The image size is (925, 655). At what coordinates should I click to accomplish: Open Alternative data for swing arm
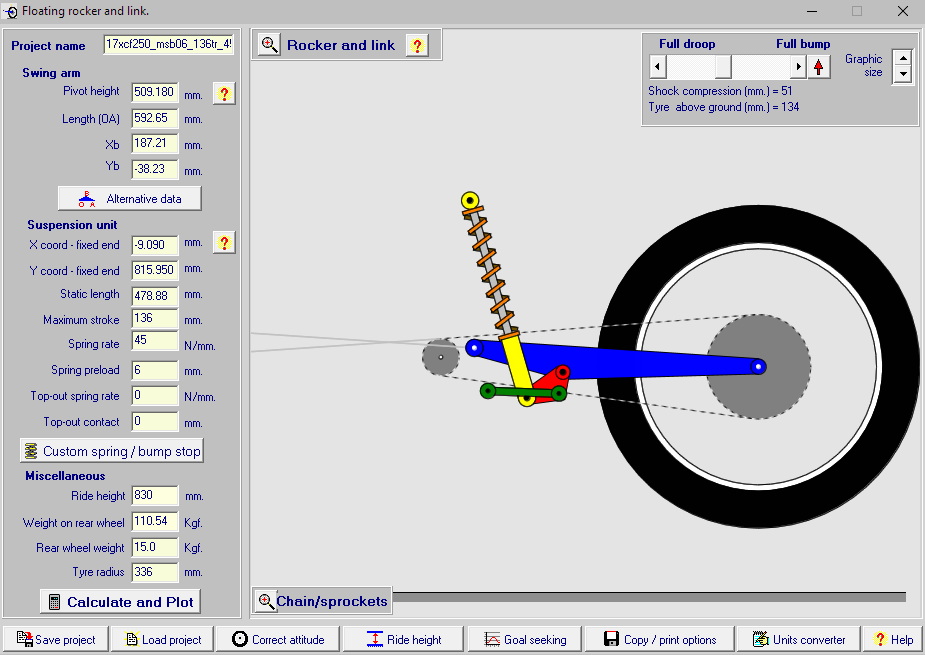[x=130, y=198]
